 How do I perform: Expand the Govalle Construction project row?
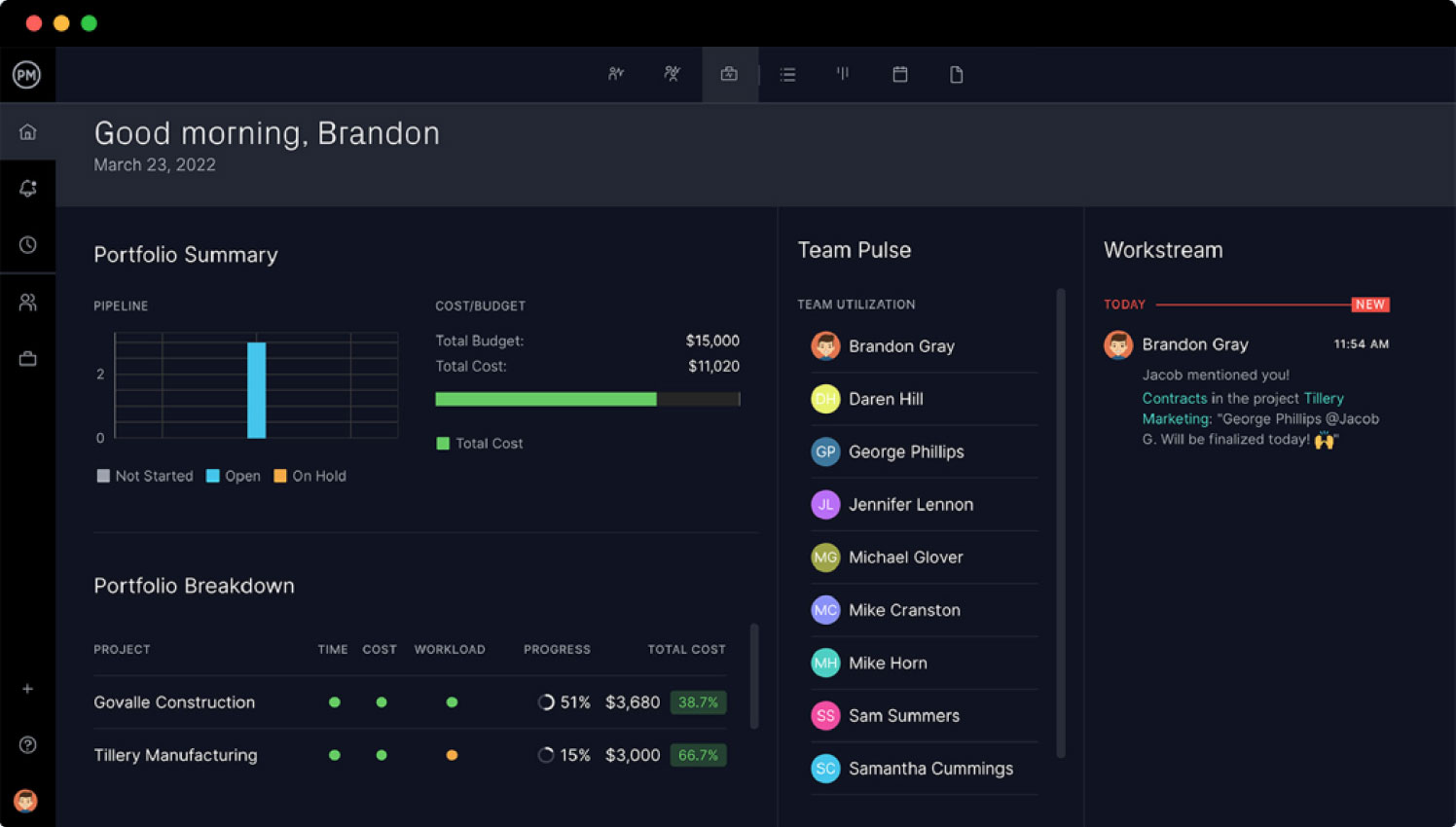174,701
